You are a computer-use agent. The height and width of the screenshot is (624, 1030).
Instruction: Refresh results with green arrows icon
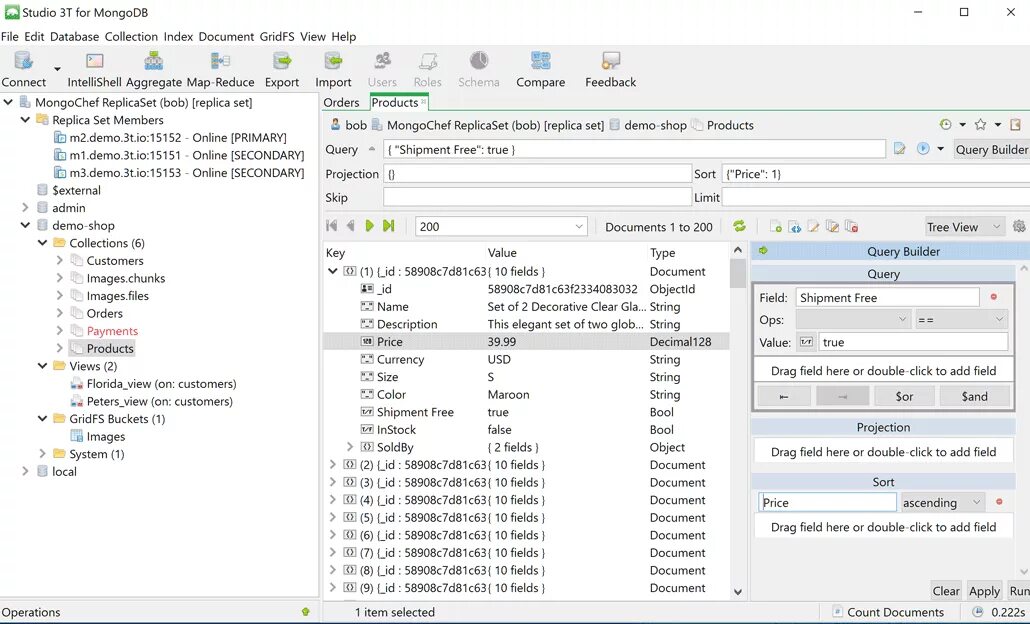[740, 226]
